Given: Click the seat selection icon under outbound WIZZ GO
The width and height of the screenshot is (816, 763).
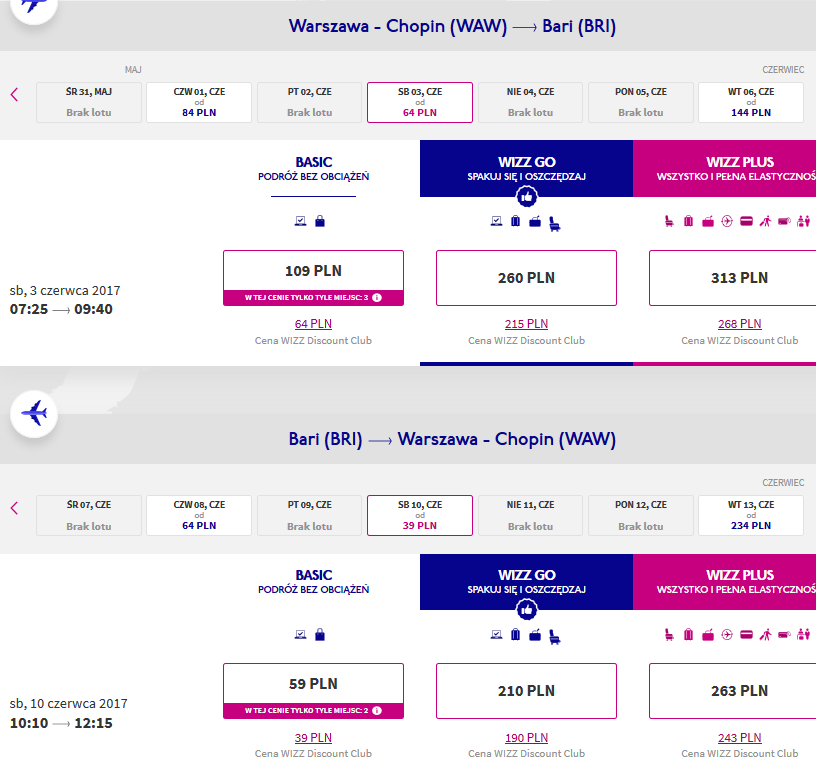Looking at the screenshot, I should click(555, 224).
